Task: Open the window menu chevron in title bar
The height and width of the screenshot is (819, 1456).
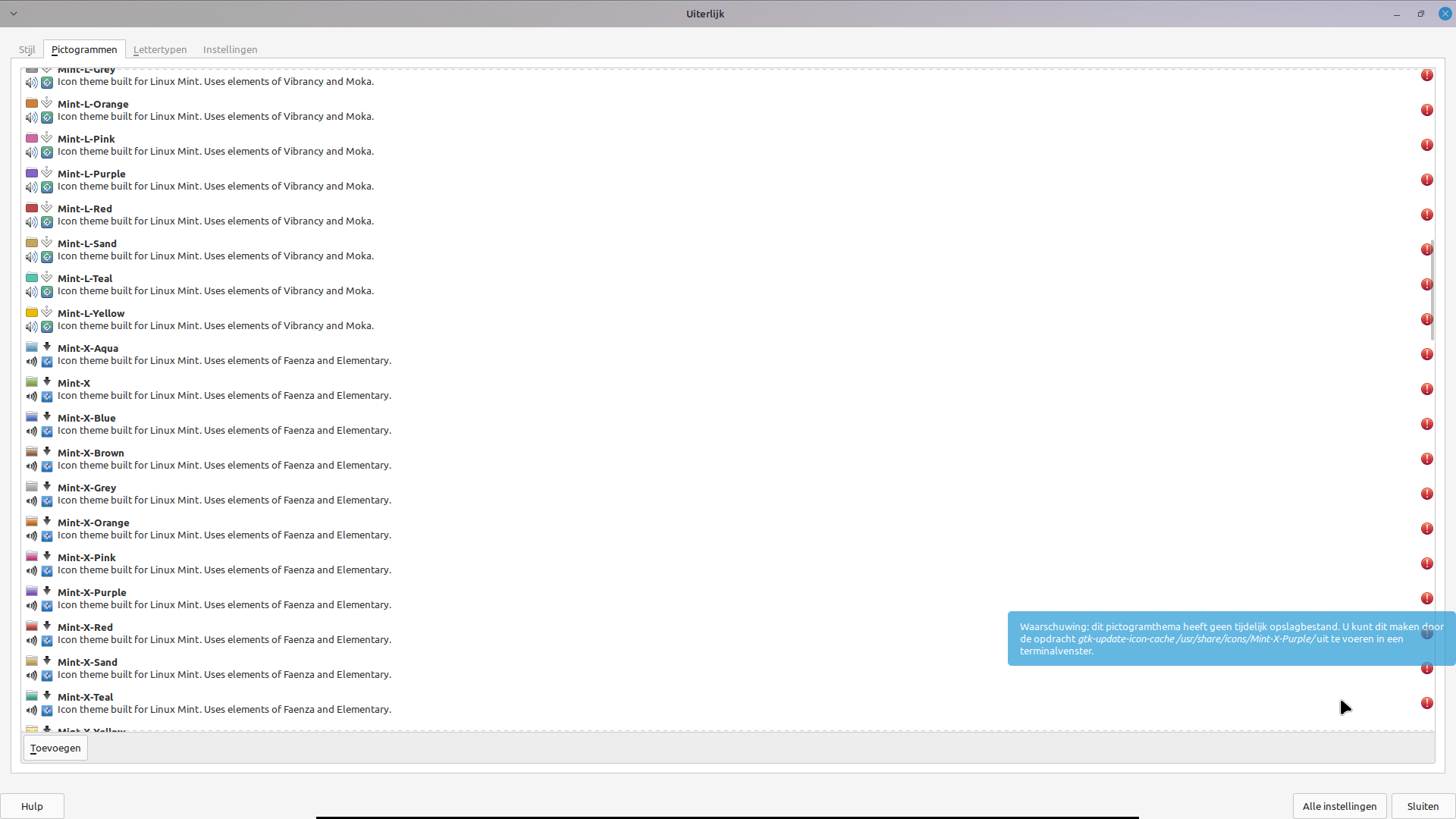Action: click(14, 14)
